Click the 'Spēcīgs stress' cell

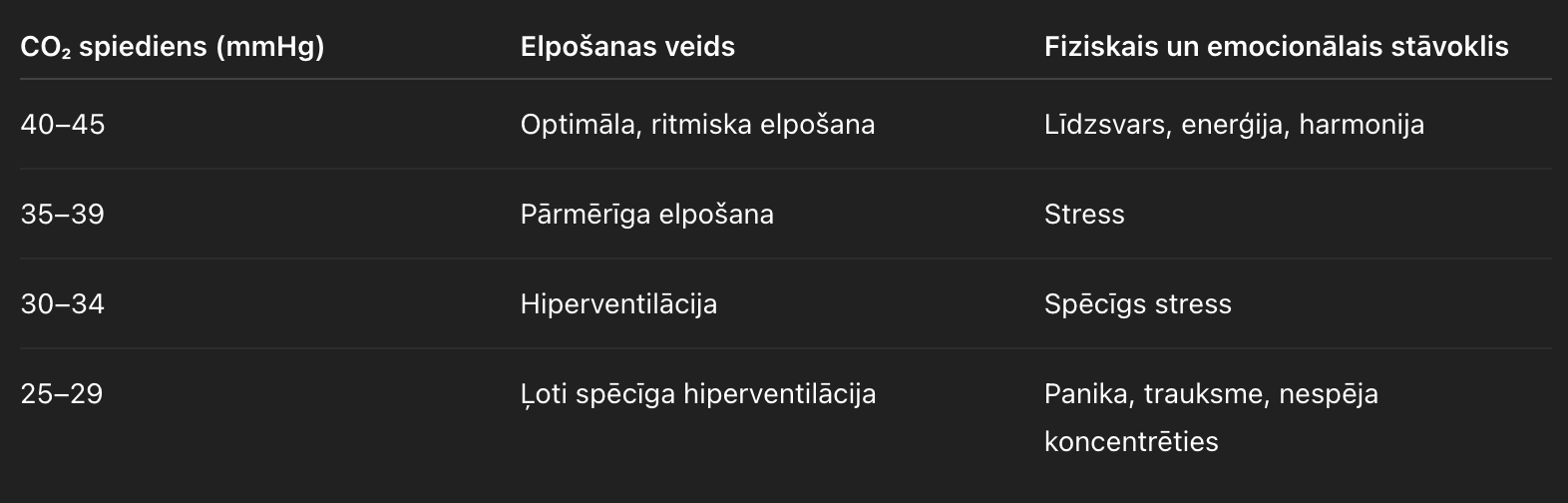(1138, 304)
